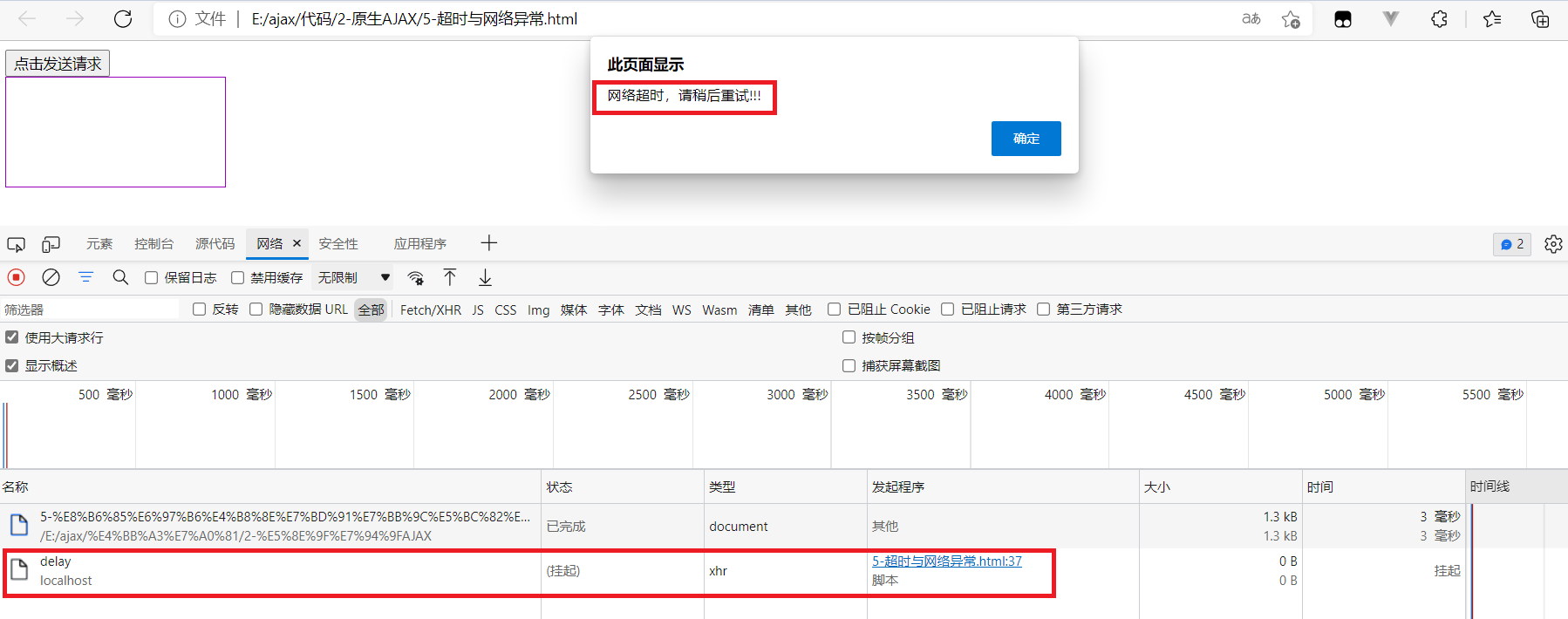Filter requests by Fetch/XHR
The width and height of the screenshot is (1568, 619).
(x=431, y=309)
